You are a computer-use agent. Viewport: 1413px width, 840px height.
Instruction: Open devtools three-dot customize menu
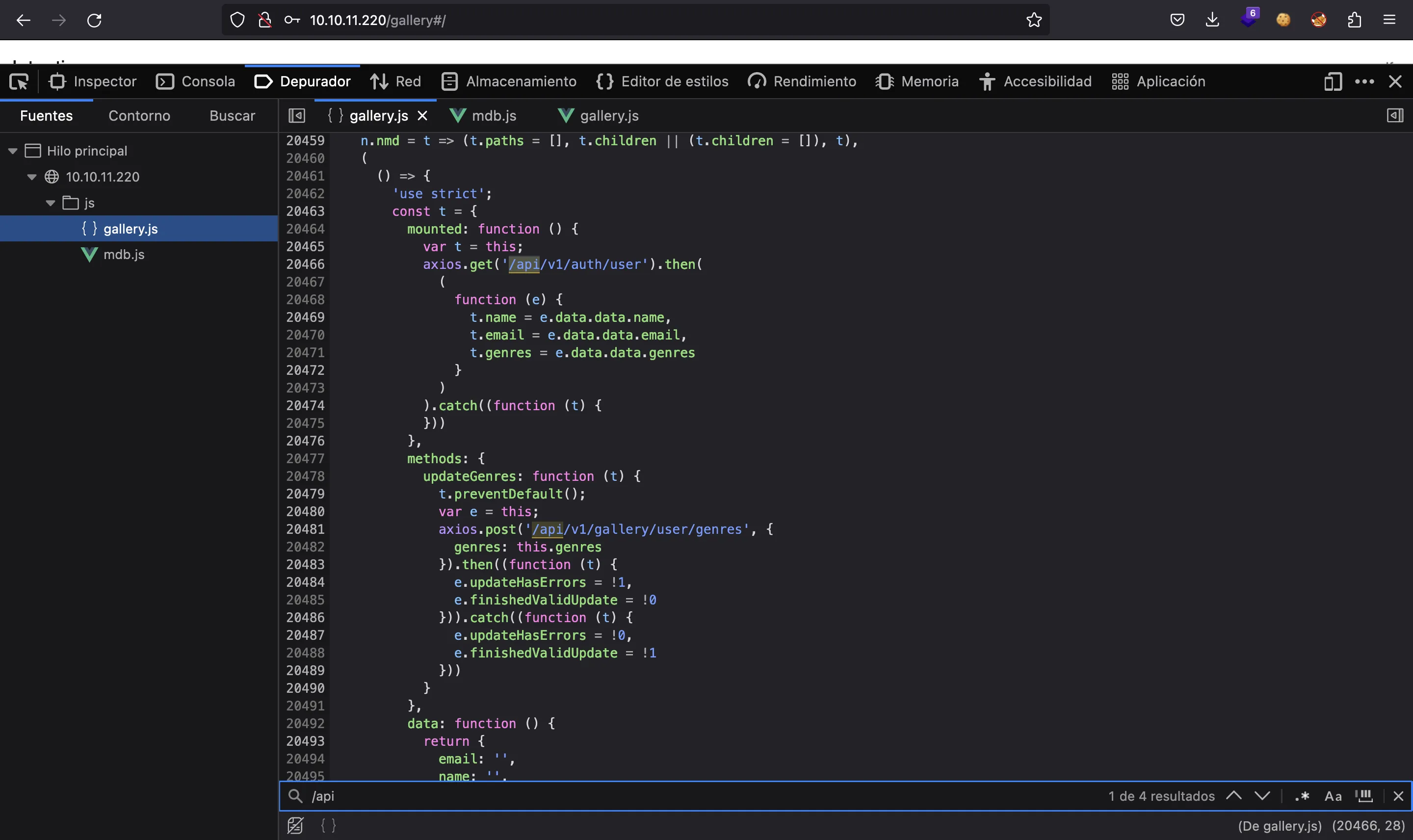1364,82
